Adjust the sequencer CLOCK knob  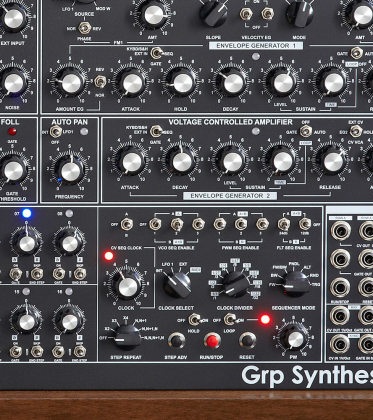tap(128, 286)
